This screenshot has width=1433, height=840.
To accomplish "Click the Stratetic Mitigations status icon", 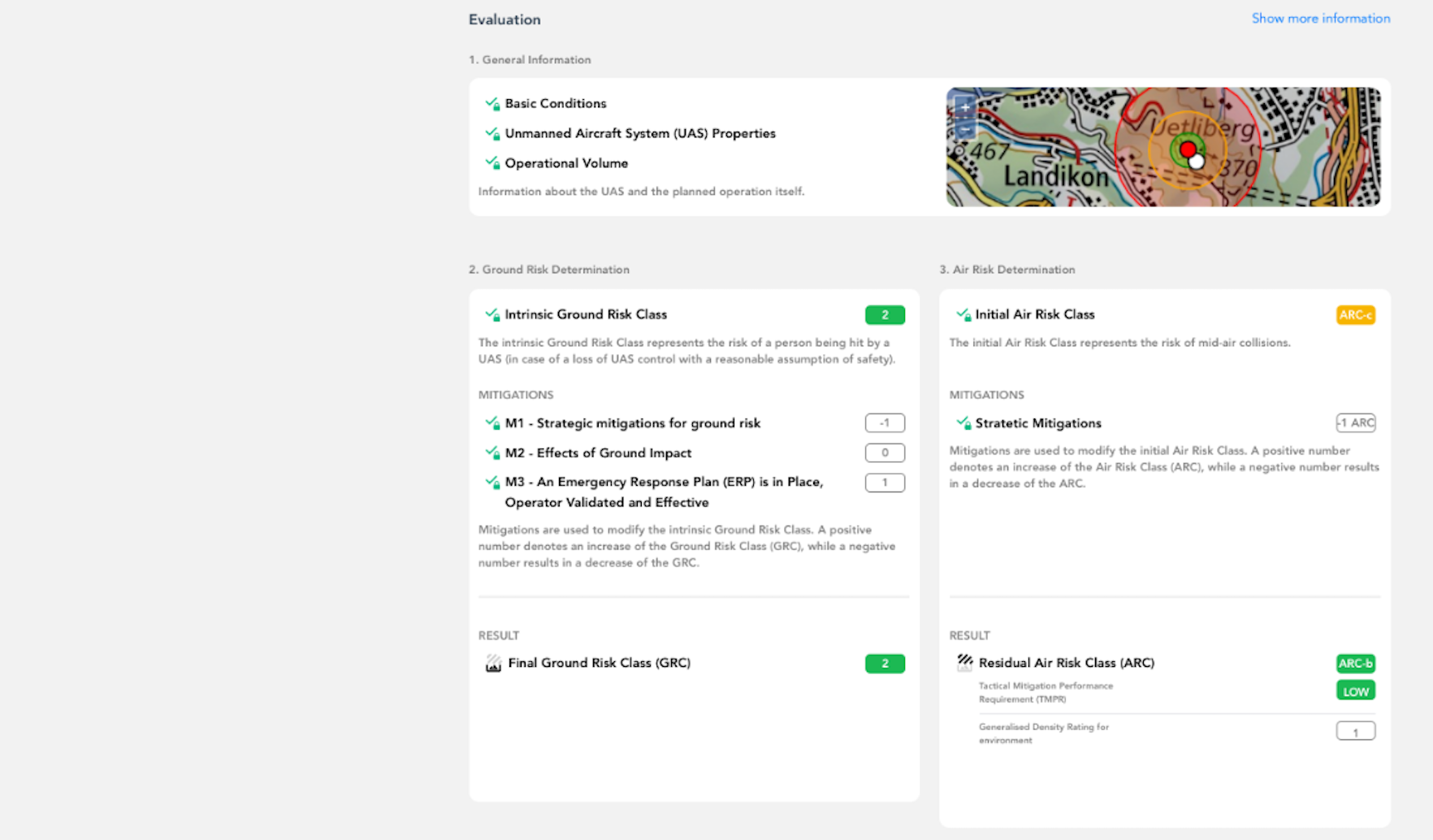I will point(963,423).
